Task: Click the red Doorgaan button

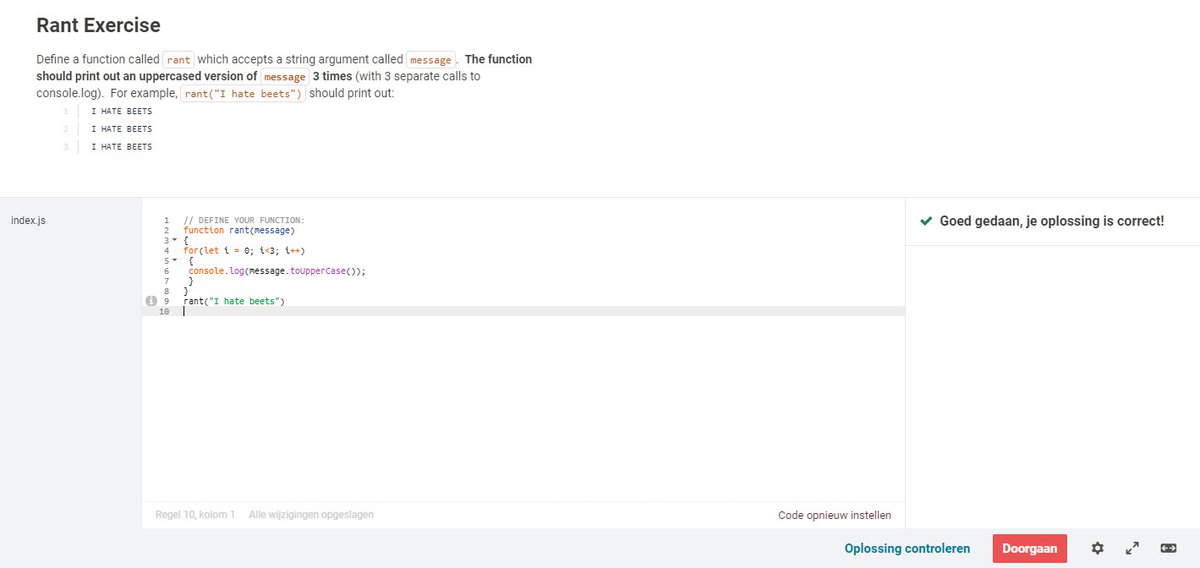Action: 1029,548
